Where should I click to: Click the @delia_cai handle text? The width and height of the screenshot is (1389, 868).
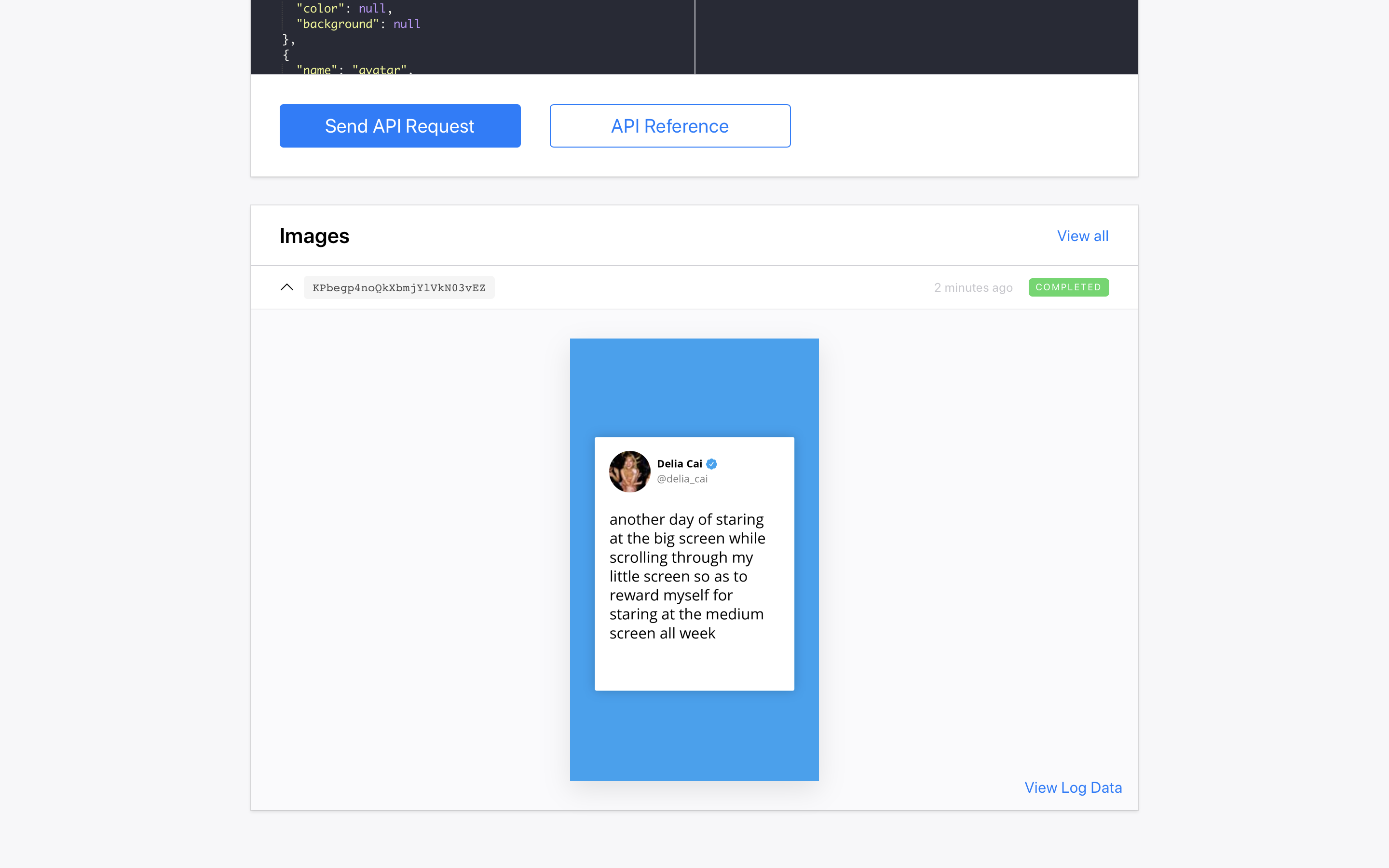coord(682,479)
